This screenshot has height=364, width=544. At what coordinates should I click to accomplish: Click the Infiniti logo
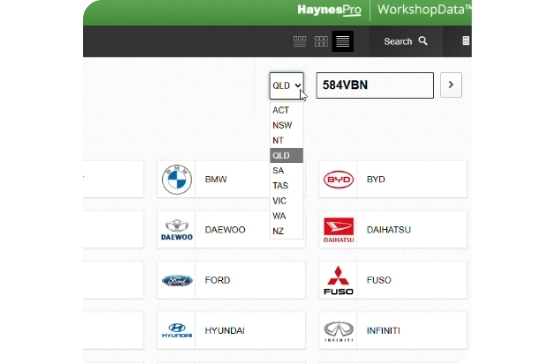pos(339,331)
